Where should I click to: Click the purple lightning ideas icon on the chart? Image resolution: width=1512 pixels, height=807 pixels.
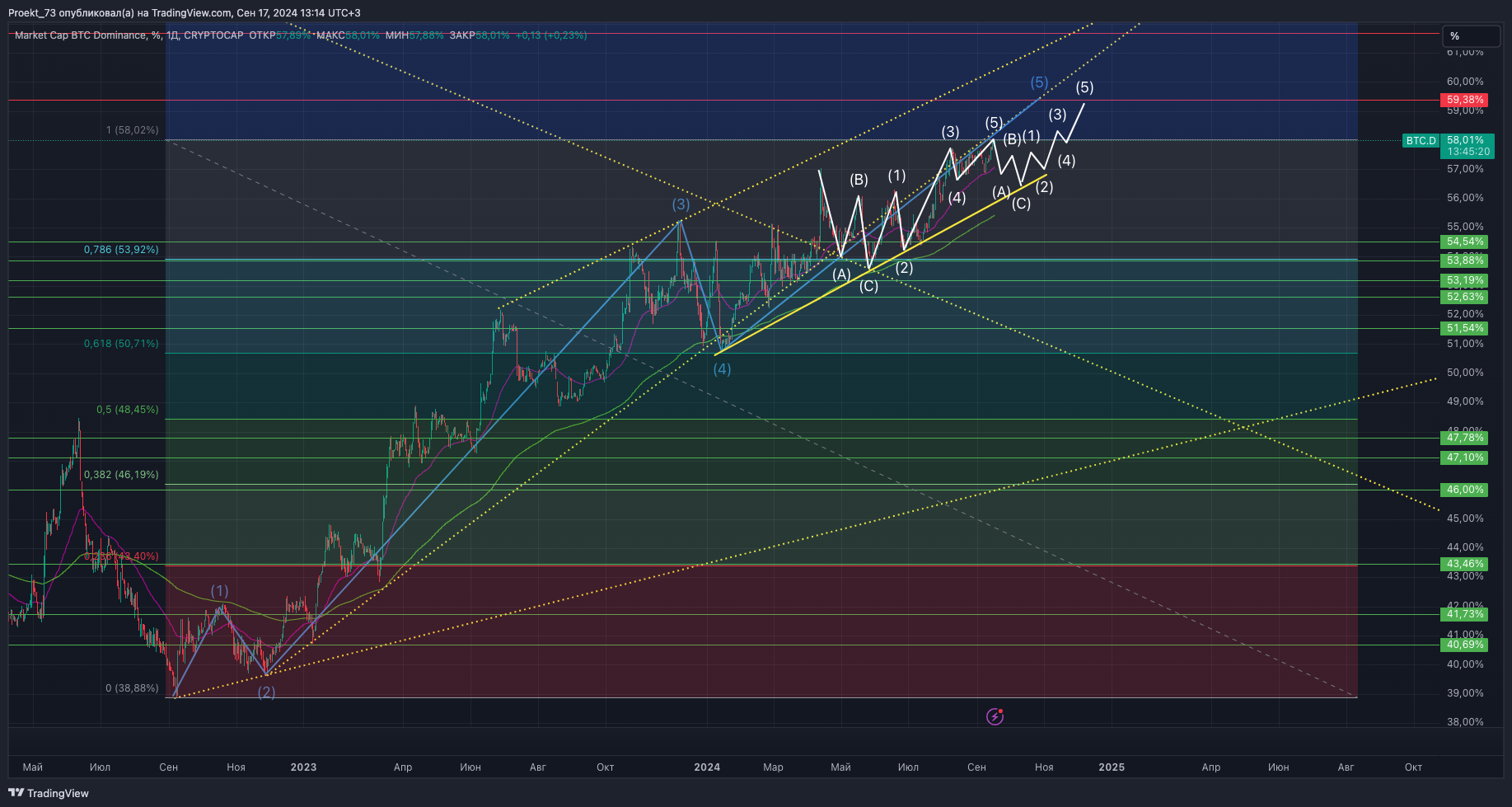coord(995,716)
